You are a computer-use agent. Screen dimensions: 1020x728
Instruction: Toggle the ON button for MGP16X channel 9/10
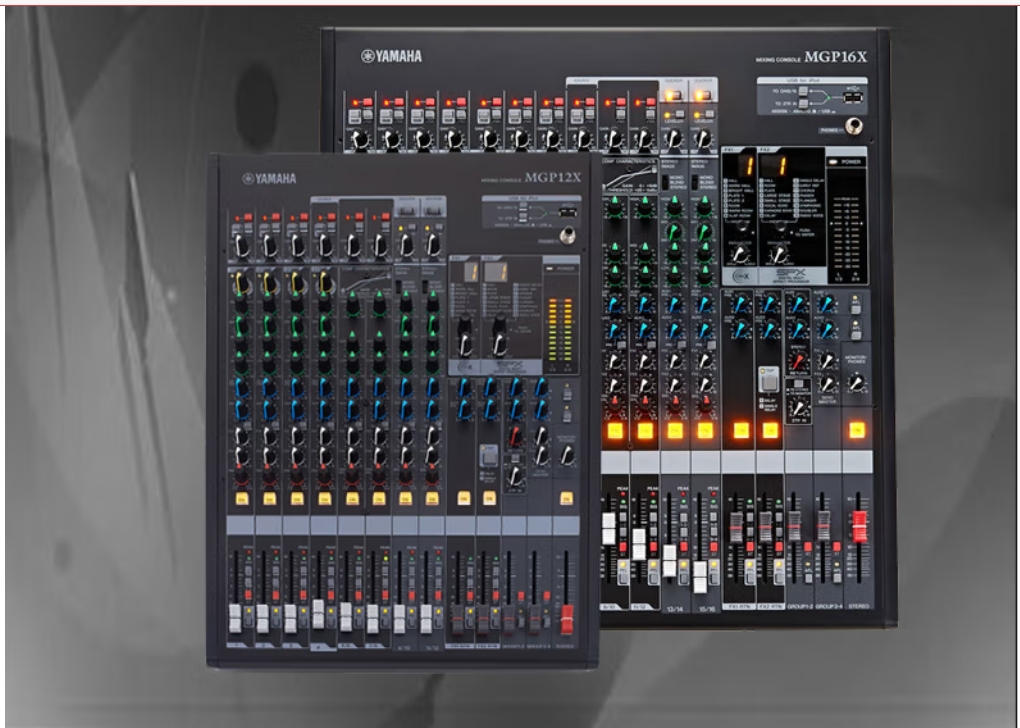click(615, 430)
